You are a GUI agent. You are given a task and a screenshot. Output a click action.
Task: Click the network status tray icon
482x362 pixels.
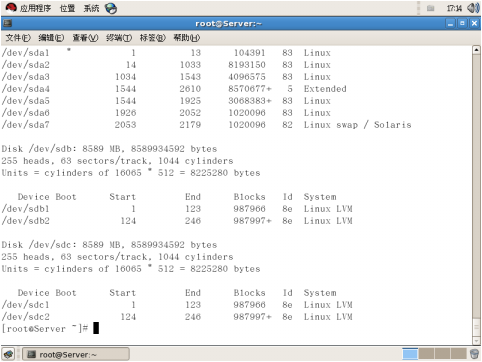pyautogui.click(x=430, y=8)
